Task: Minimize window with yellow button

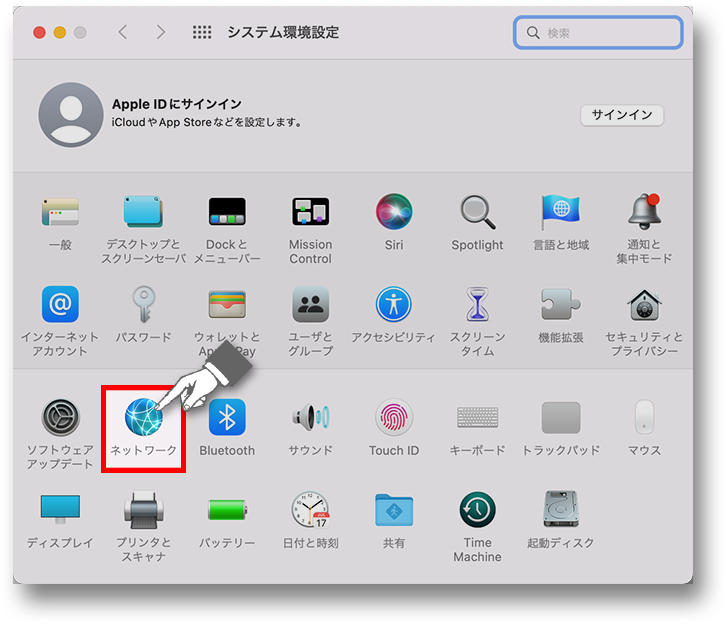Action: pyautogui.click(x=60, y=32)
